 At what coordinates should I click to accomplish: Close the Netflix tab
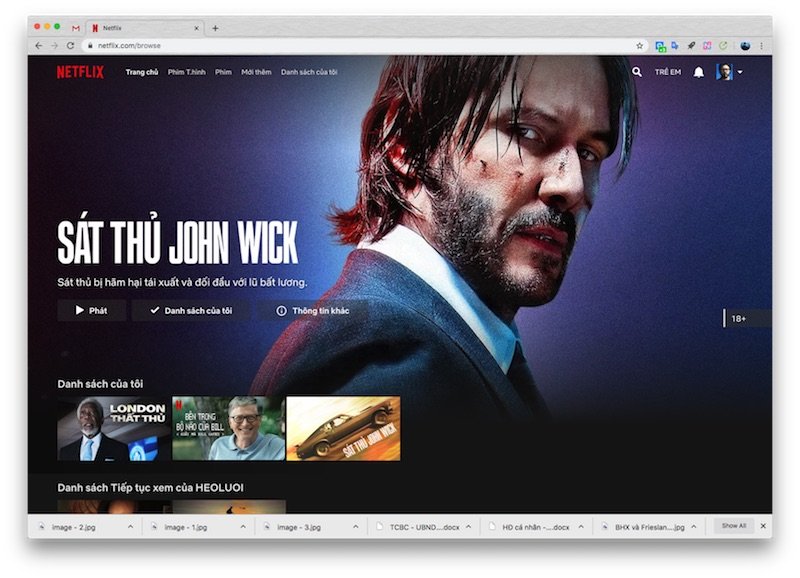coord(196,28)
